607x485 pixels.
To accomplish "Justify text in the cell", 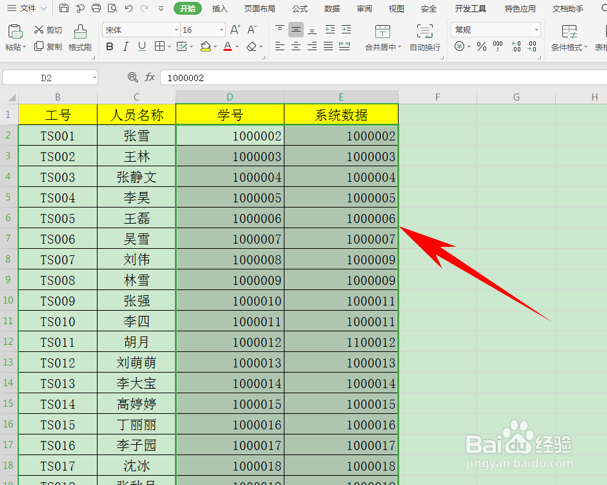I will click(328, 46).
